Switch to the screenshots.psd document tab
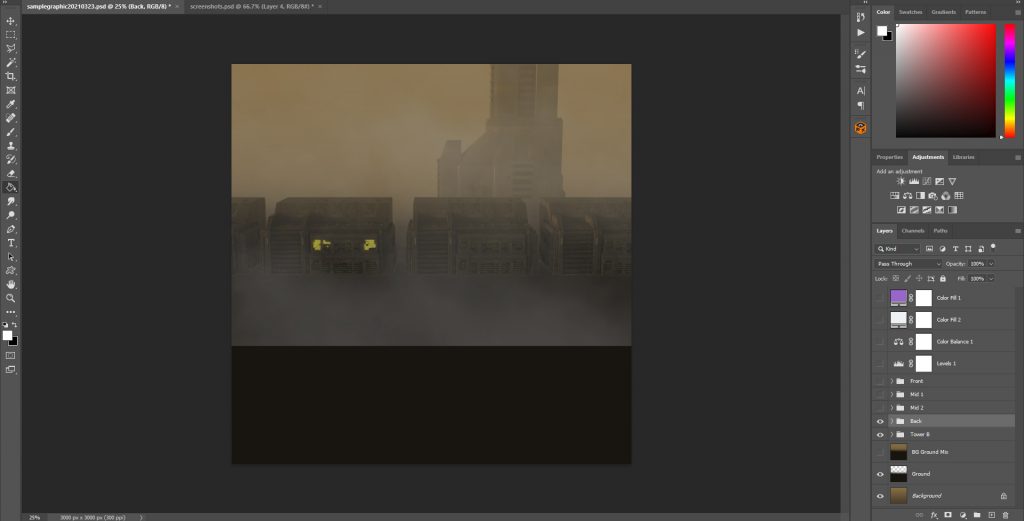The image size is (1024, 521). 251,7
